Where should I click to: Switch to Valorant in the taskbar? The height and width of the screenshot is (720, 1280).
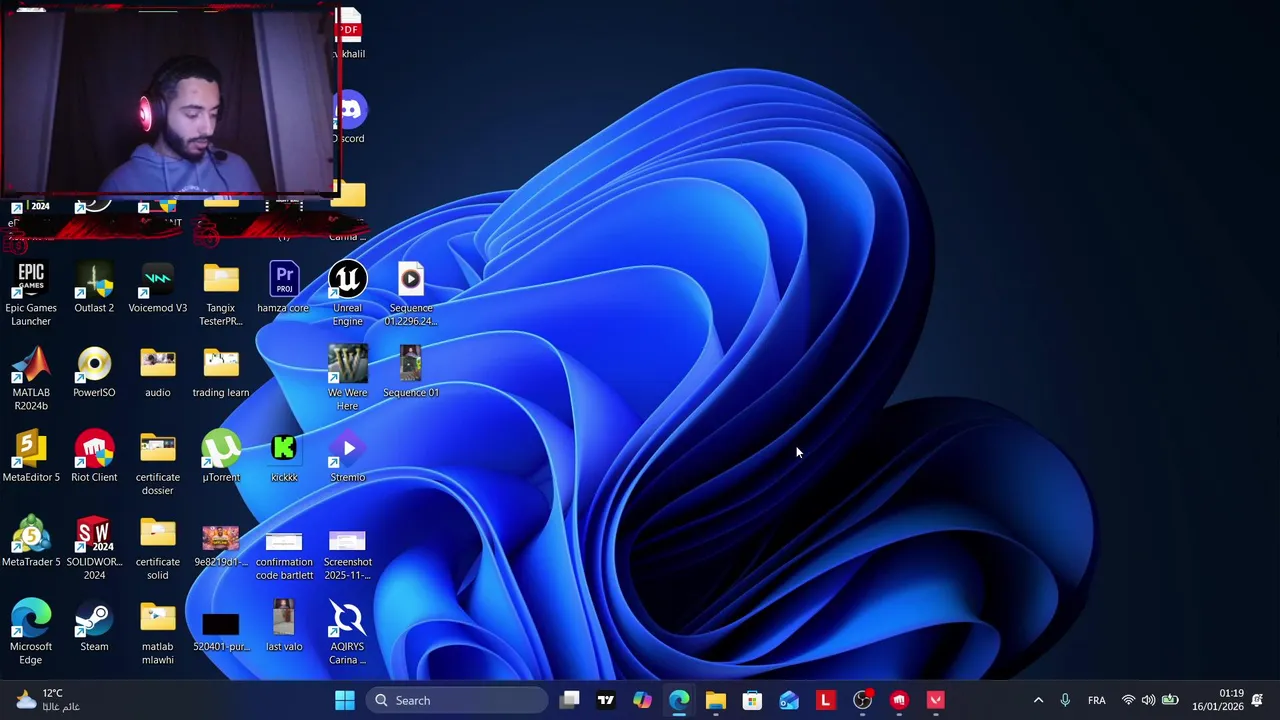(936, 700)
